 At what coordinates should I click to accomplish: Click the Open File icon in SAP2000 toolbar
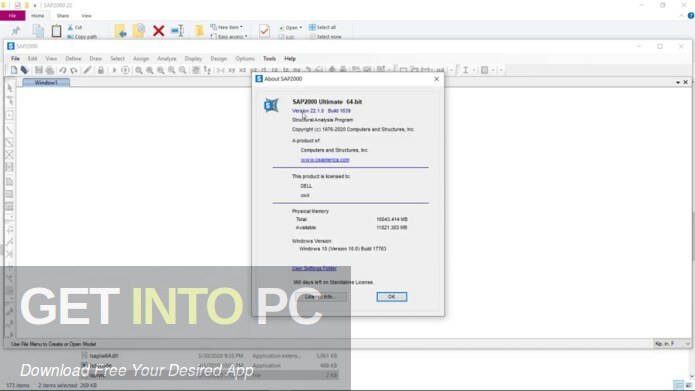click(24, 70)
